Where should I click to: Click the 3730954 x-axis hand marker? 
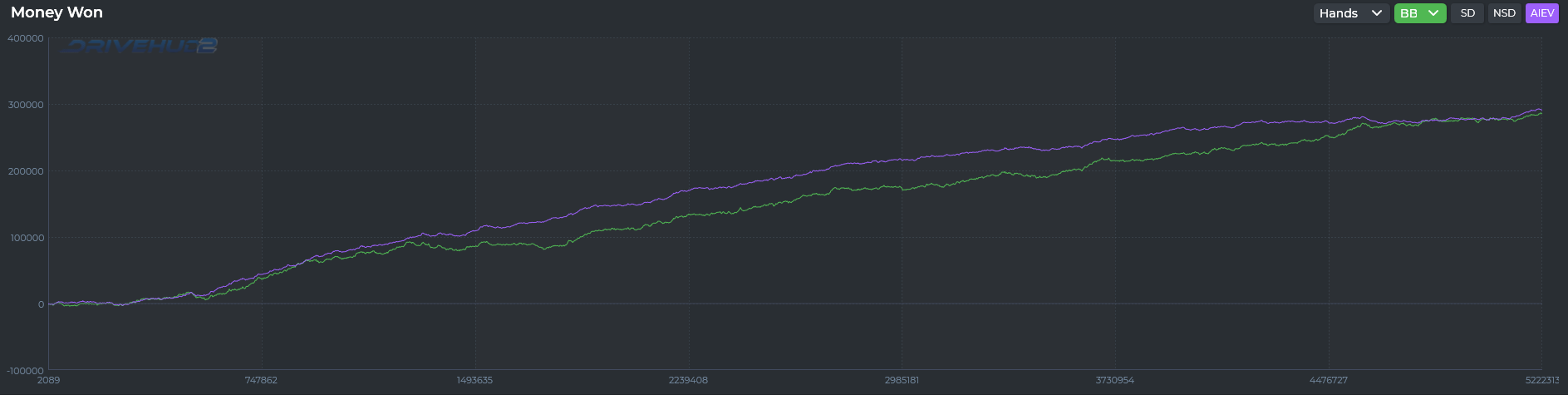(x=1114, y=380)
